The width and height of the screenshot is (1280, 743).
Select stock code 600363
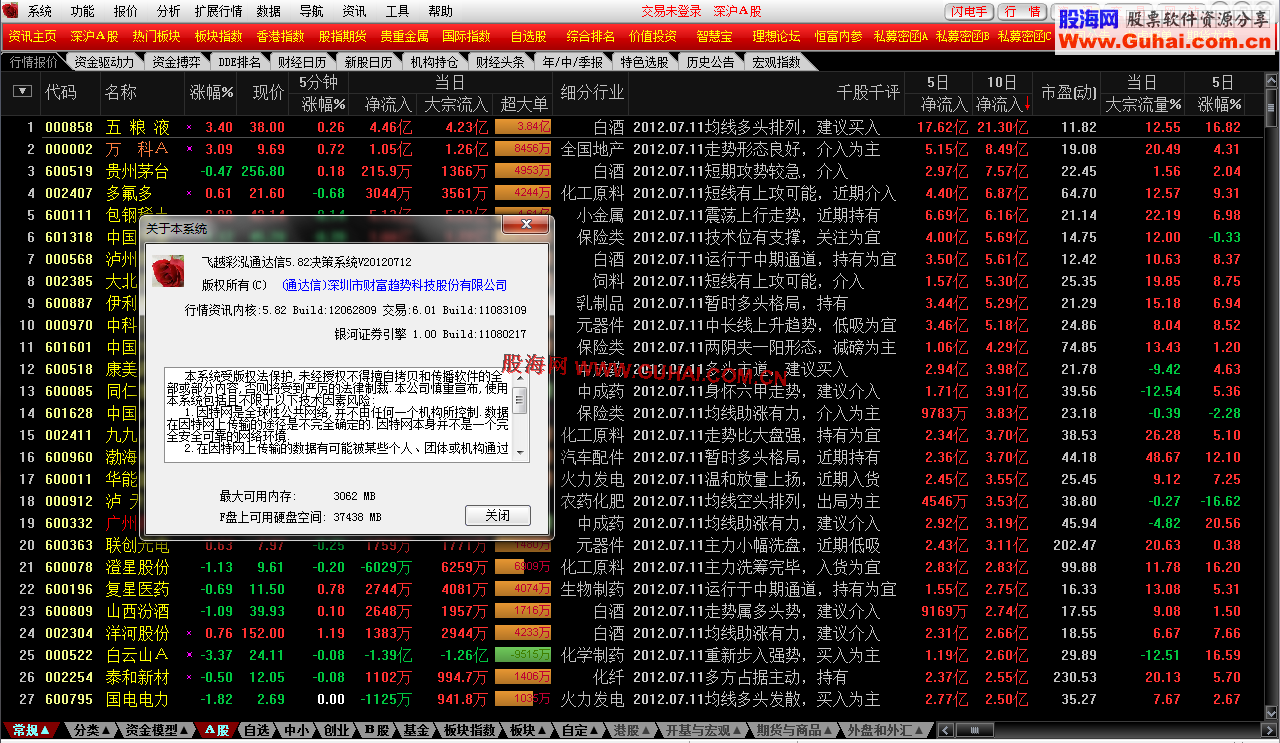click(x=69, y=545)
